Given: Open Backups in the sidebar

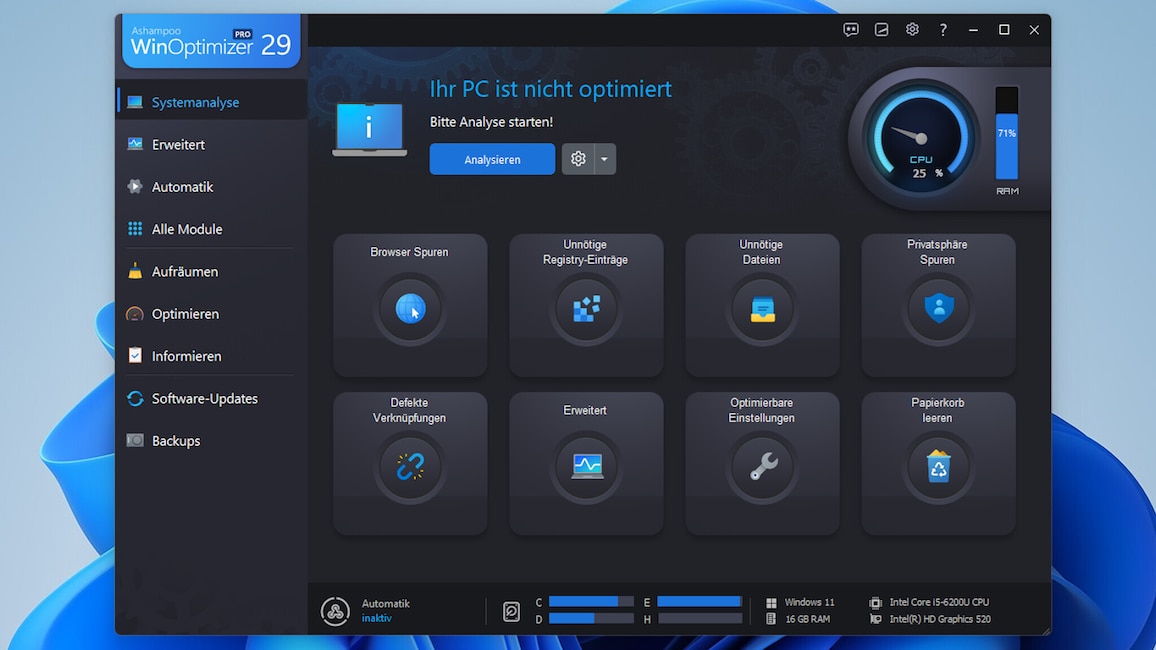Looking at the screenshot, I should [x=212, y=441].
